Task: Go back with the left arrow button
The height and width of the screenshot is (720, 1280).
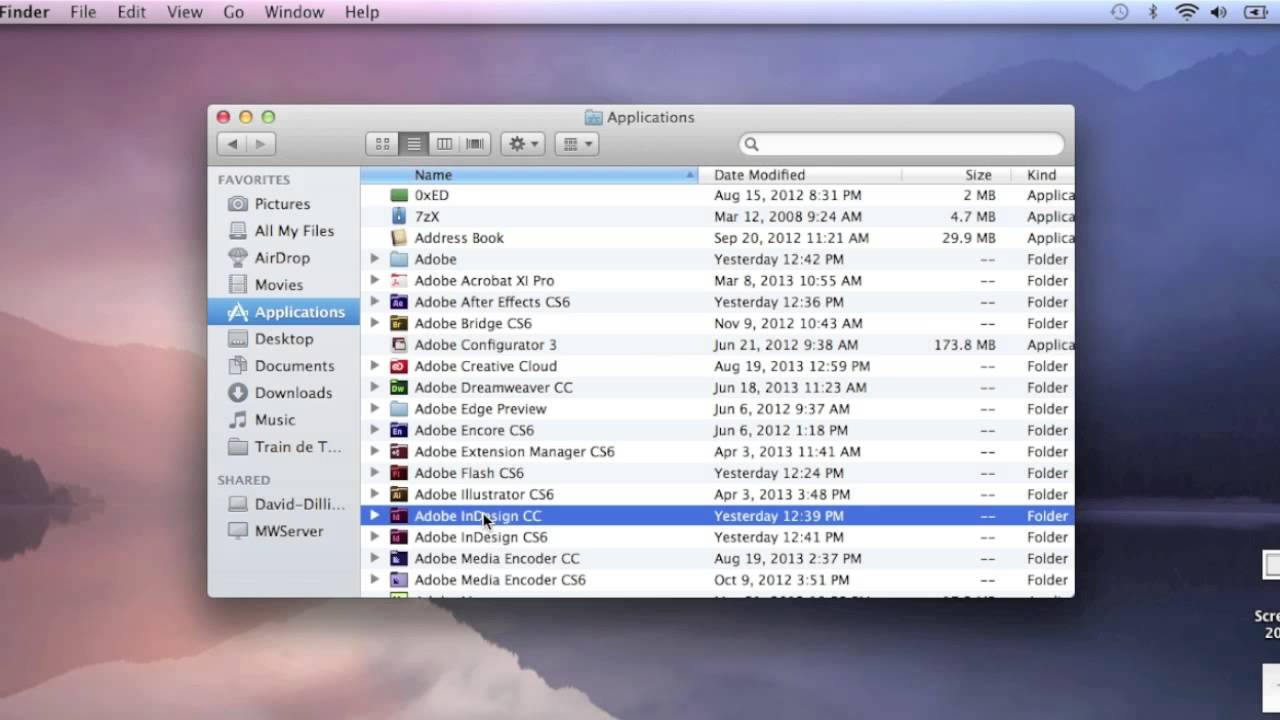Action: (233, 144)
